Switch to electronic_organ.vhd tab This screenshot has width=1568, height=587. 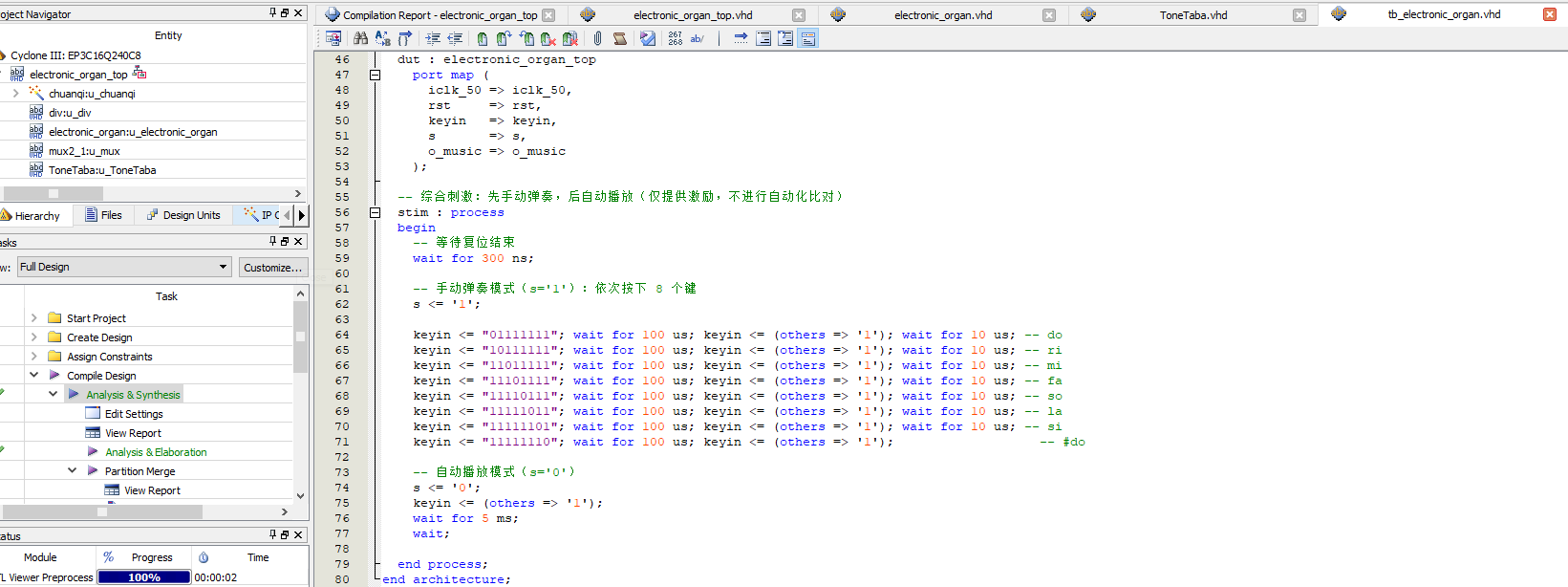pyautogui.click(x=942, y=14)
